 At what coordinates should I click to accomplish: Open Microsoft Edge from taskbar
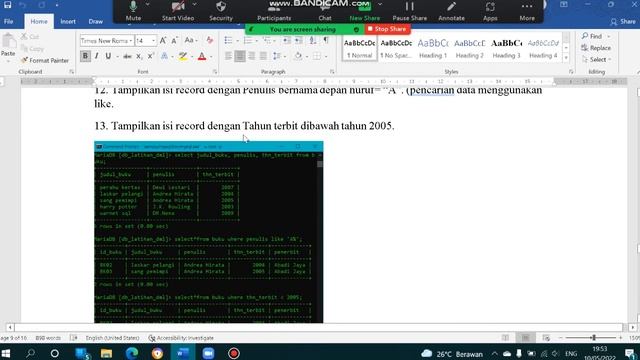click(132, 353)
